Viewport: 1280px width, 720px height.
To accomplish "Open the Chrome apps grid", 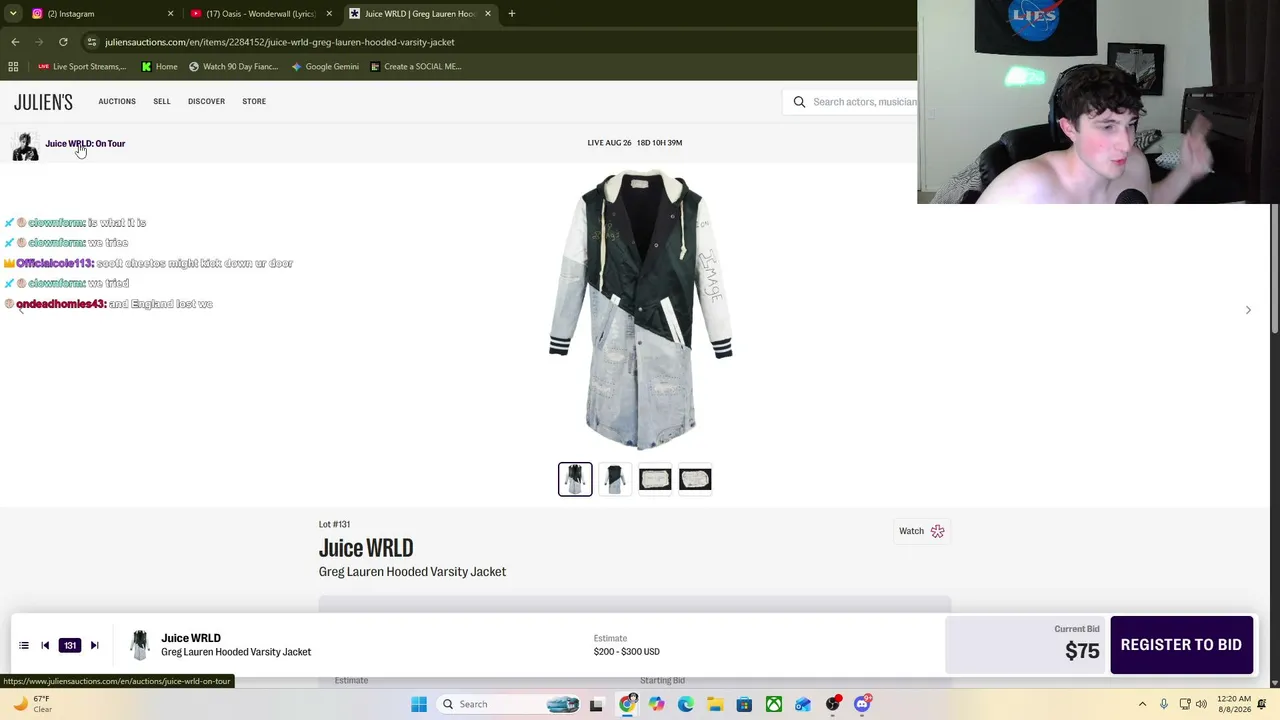I will pyautogui.click(x=13, y=67).
